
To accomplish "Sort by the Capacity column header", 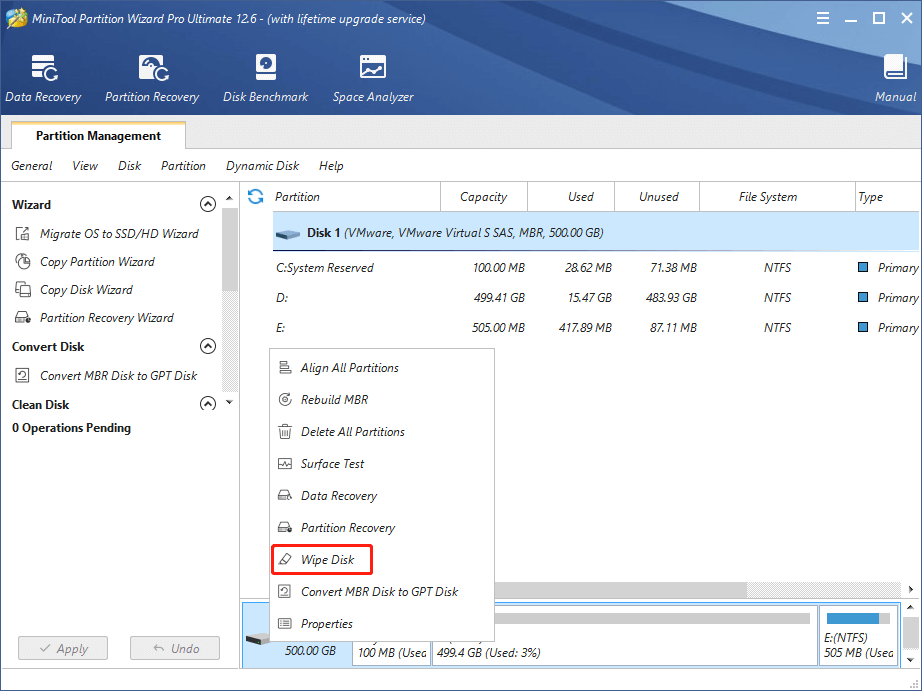I will [x=483, y=196].
